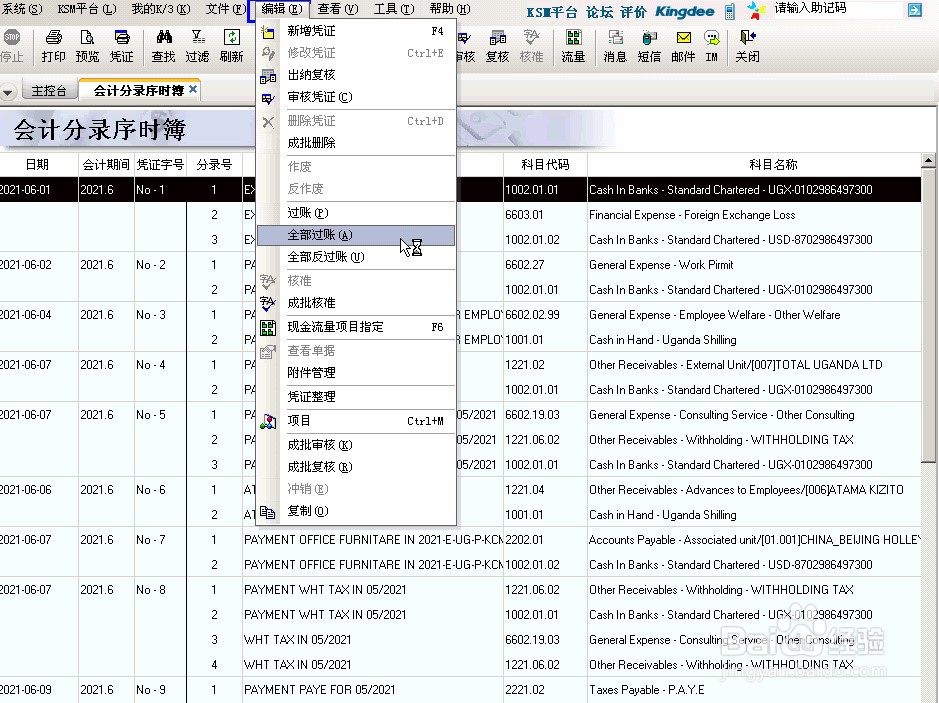The image size is (939, 703).
Task: Open the 查看(V) menu
Action: 338,9
